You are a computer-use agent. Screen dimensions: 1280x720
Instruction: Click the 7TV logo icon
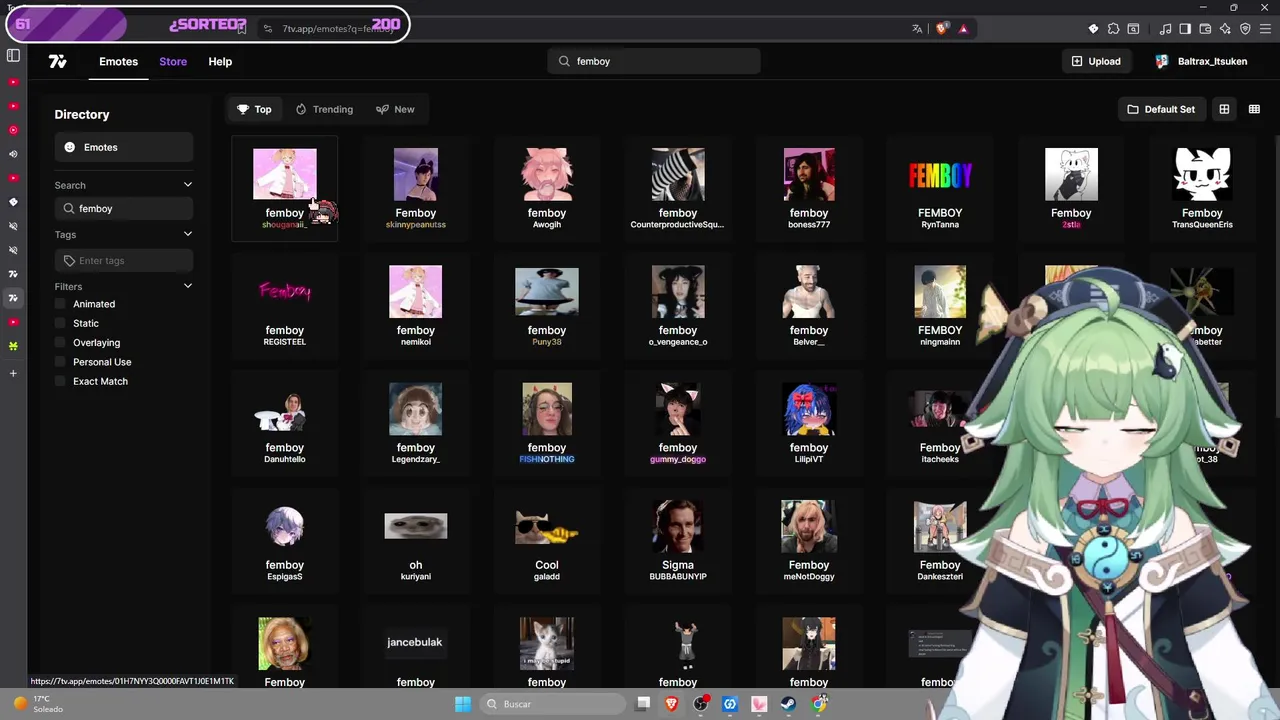pos(58,61)
